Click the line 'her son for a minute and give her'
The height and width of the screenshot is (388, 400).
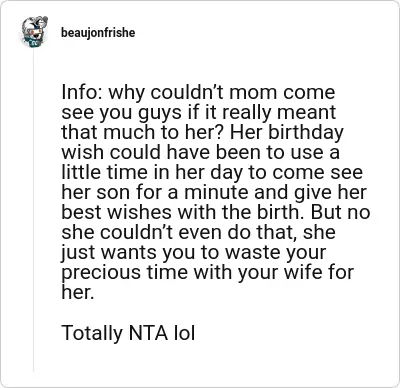pos(214,192)
